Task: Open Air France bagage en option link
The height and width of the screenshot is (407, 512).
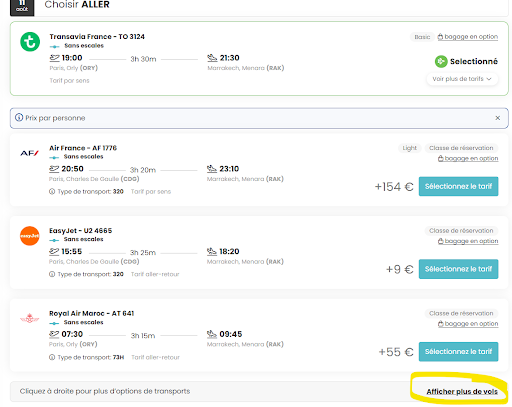Action: pos(468,158)
